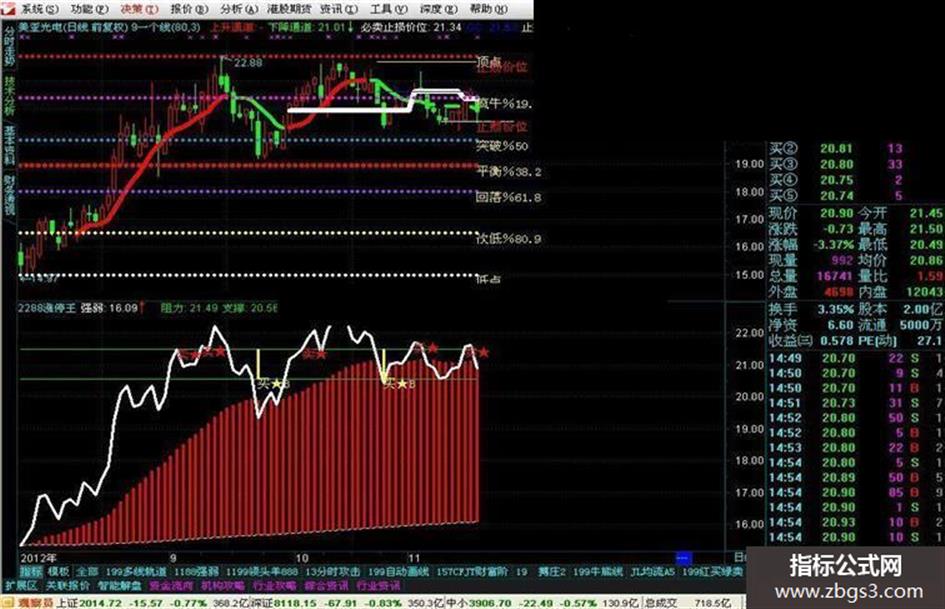Apply the 199红买绿卖 indicator
Viewport: 945px width, 609px height.
(712, 571)
